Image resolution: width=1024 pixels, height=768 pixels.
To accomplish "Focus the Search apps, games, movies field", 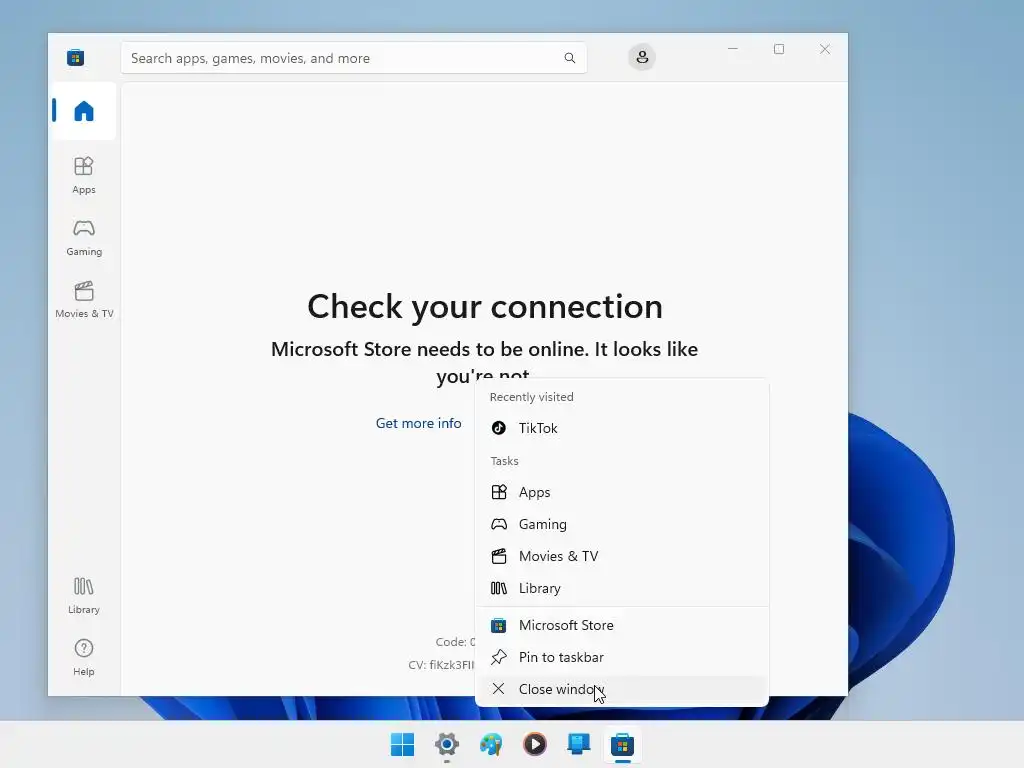I will (354, 58).
